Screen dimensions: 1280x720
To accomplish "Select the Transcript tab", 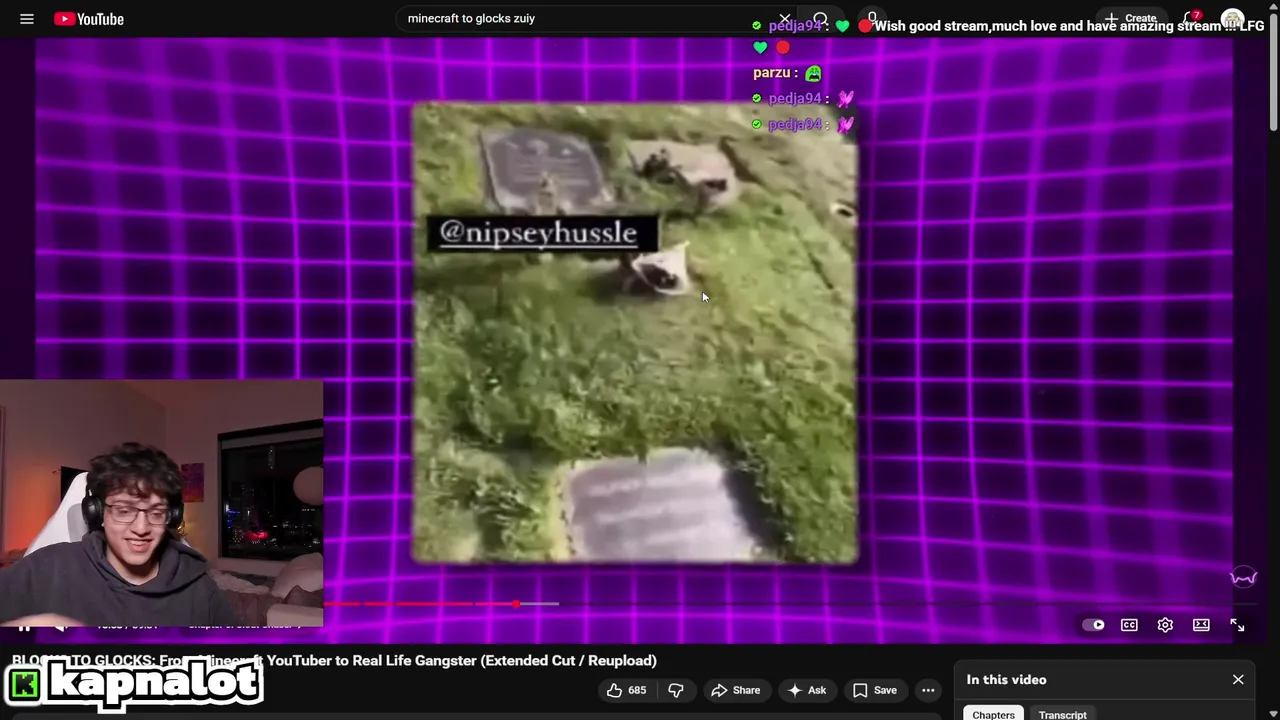I will 1062,714.
